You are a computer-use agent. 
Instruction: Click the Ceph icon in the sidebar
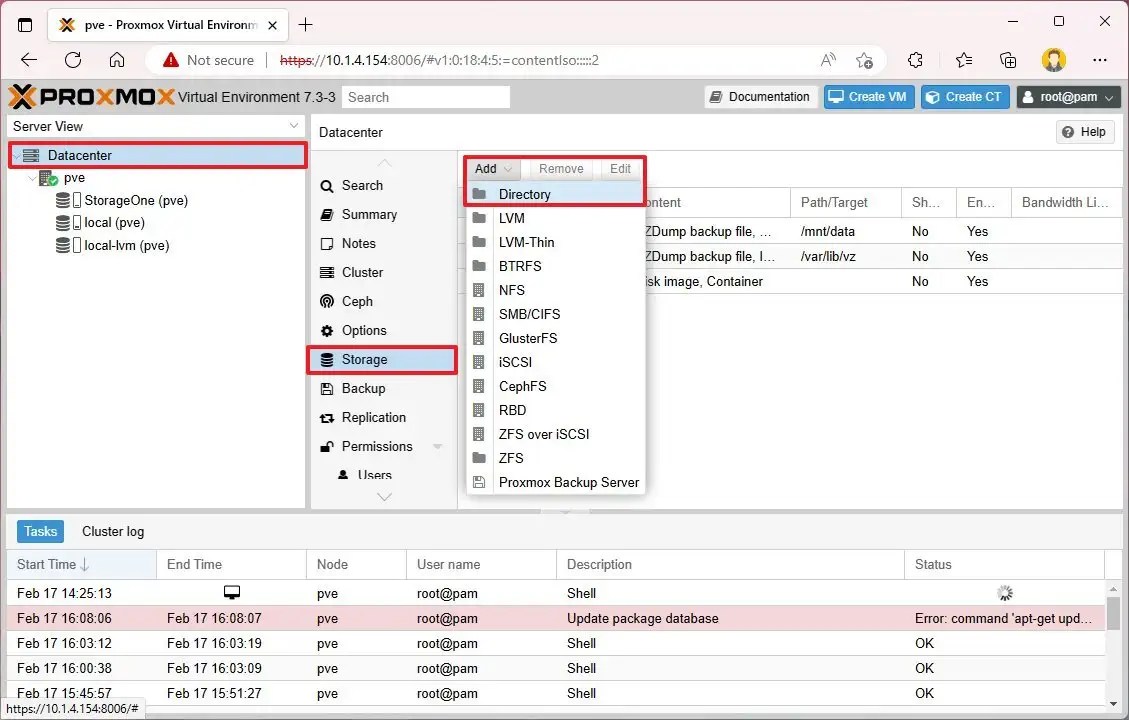[x=326, y=301]
